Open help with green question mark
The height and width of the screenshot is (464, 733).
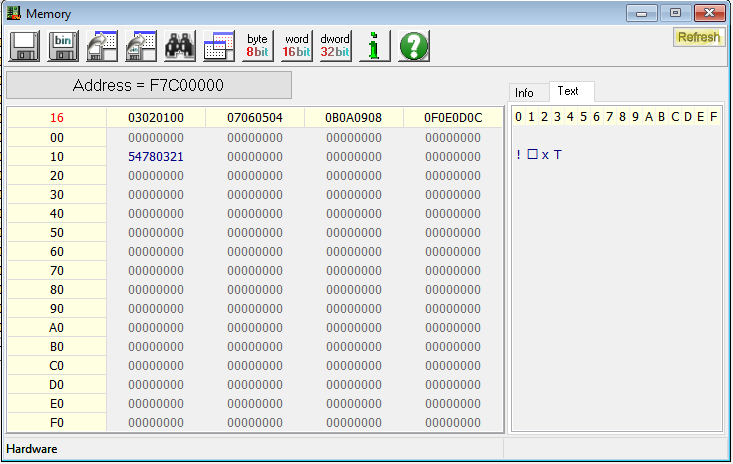pyautogui.click(x=414, y=46)
